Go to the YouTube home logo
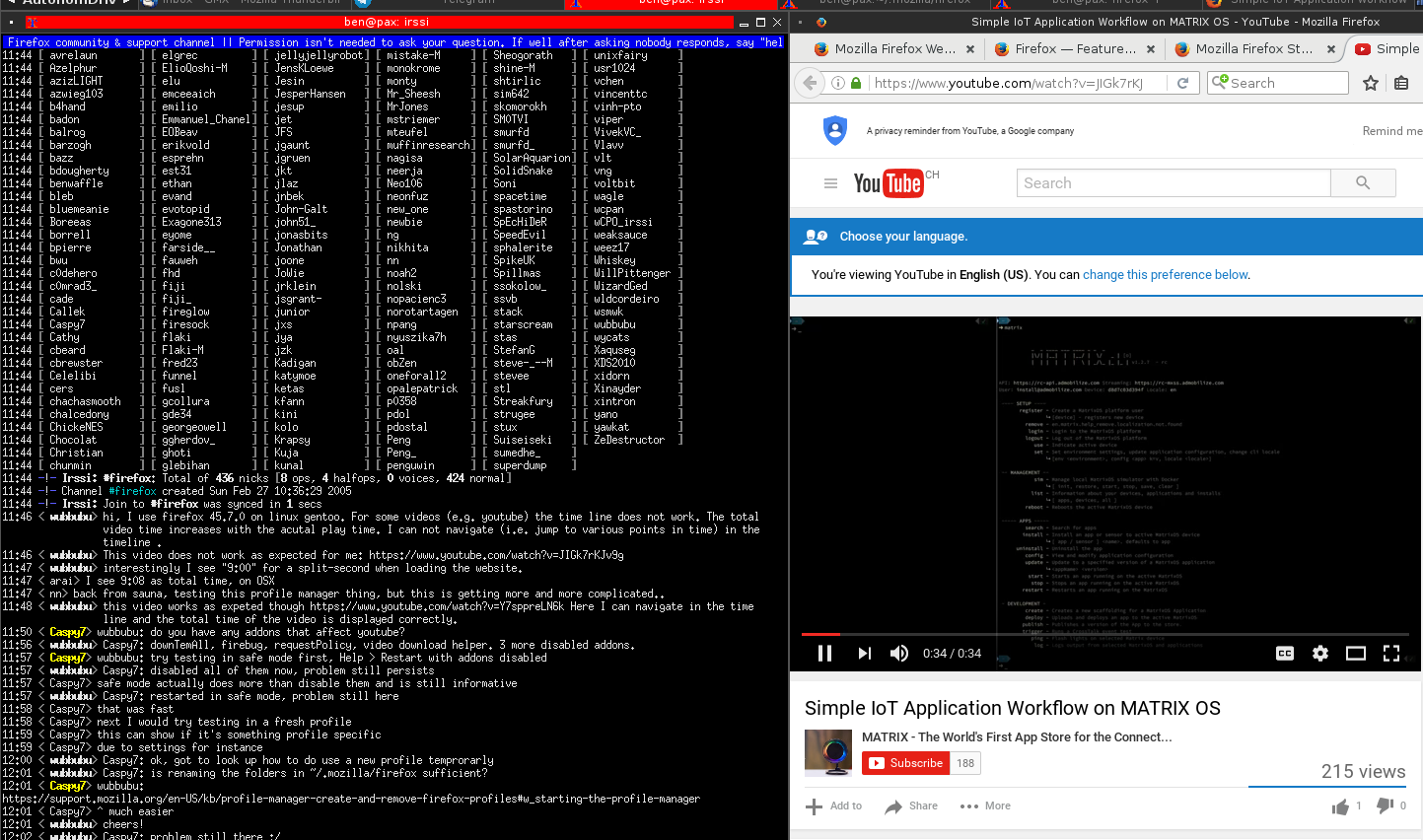1423x840 pixels. pyautogui.click(x=889, y=183)
